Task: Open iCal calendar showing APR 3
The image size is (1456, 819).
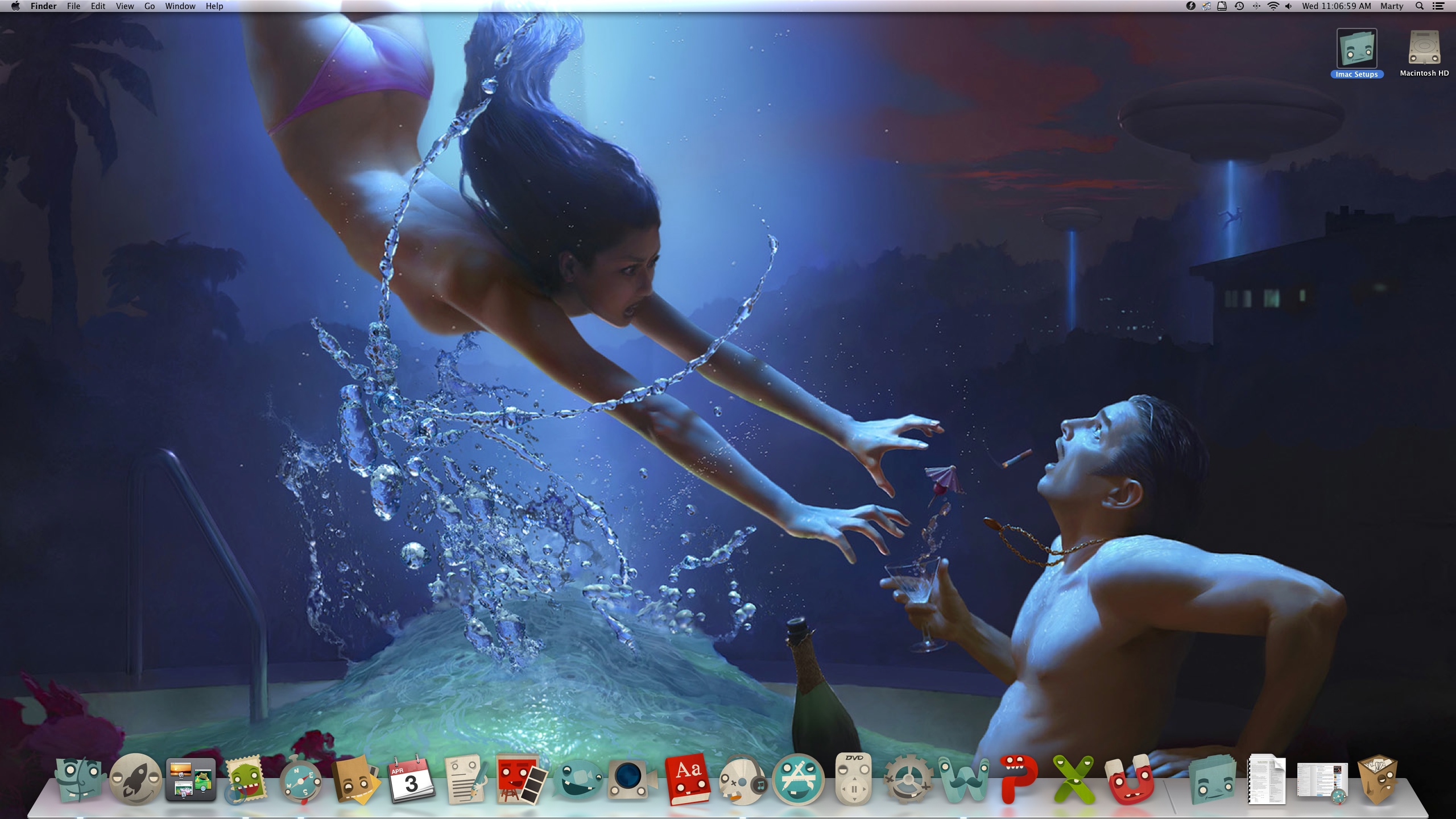Action: click(x=411, y=779)
